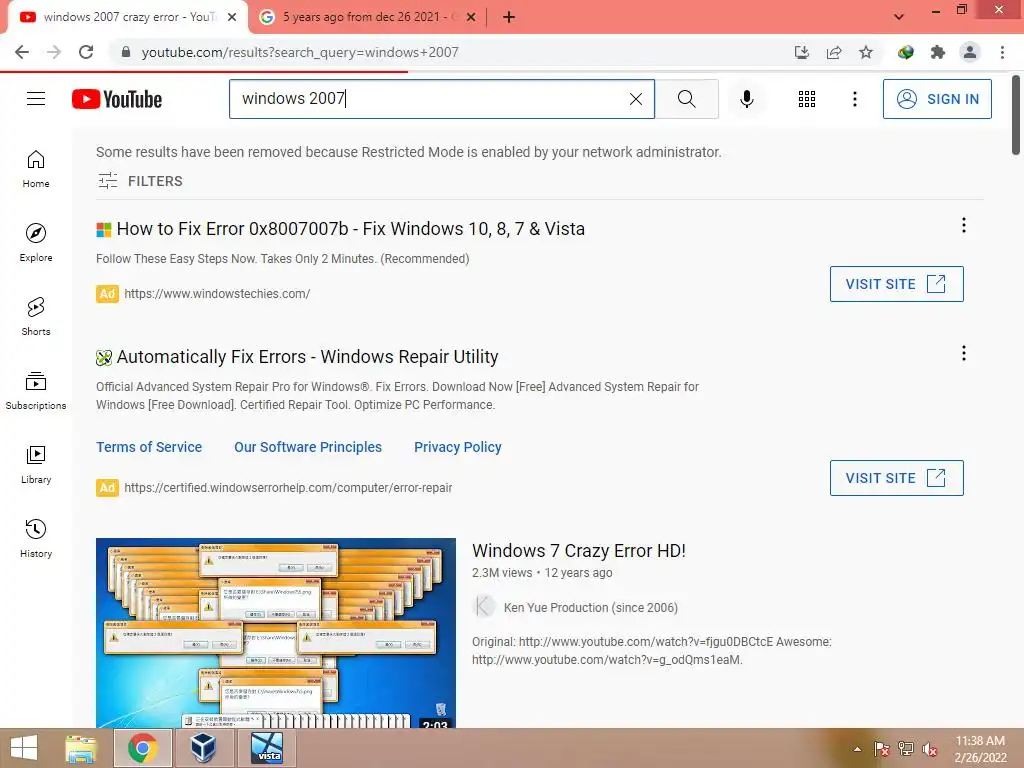Open the YouTube apps grid icon

tap(807, 99)
